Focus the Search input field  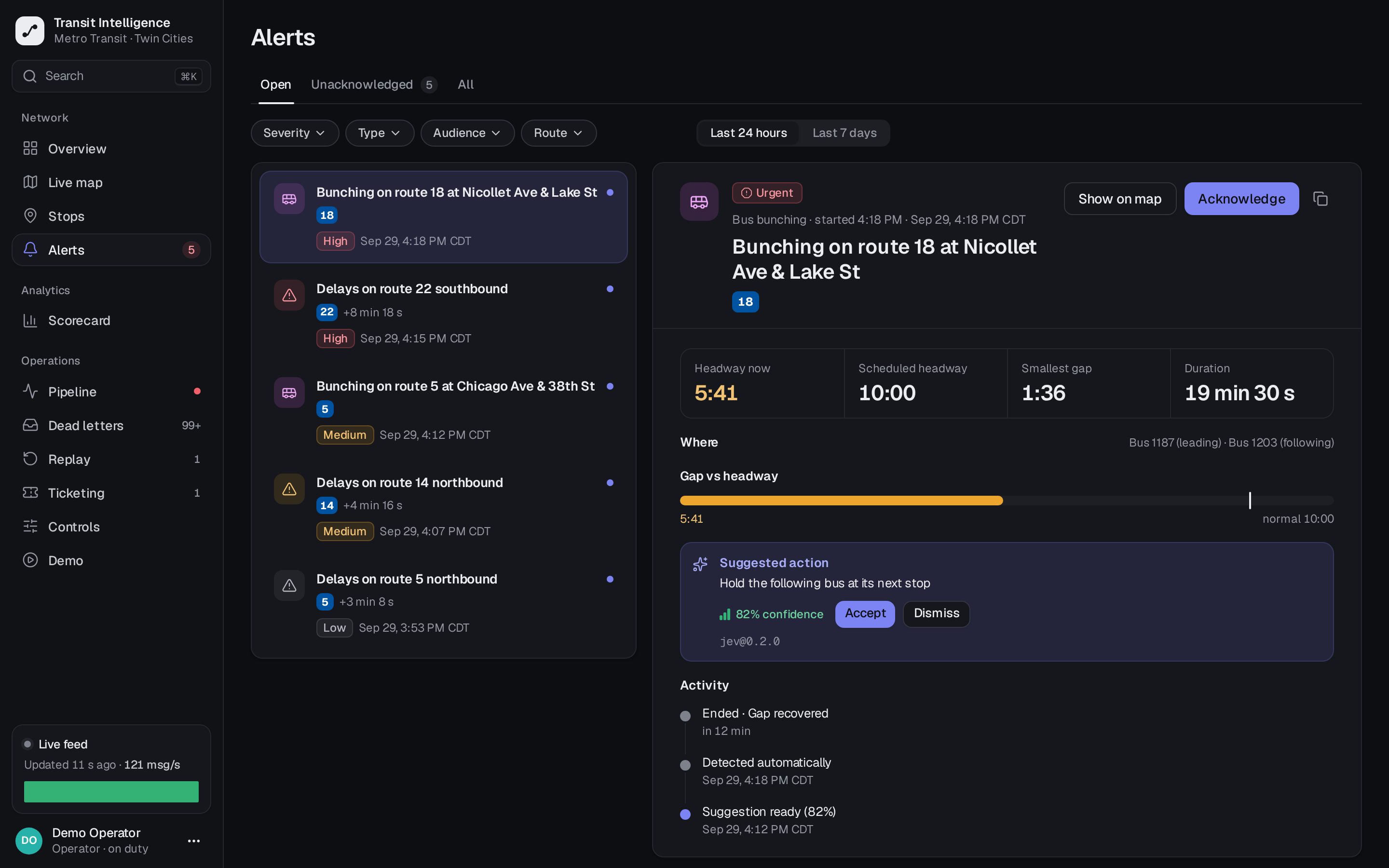pos(111,76)
